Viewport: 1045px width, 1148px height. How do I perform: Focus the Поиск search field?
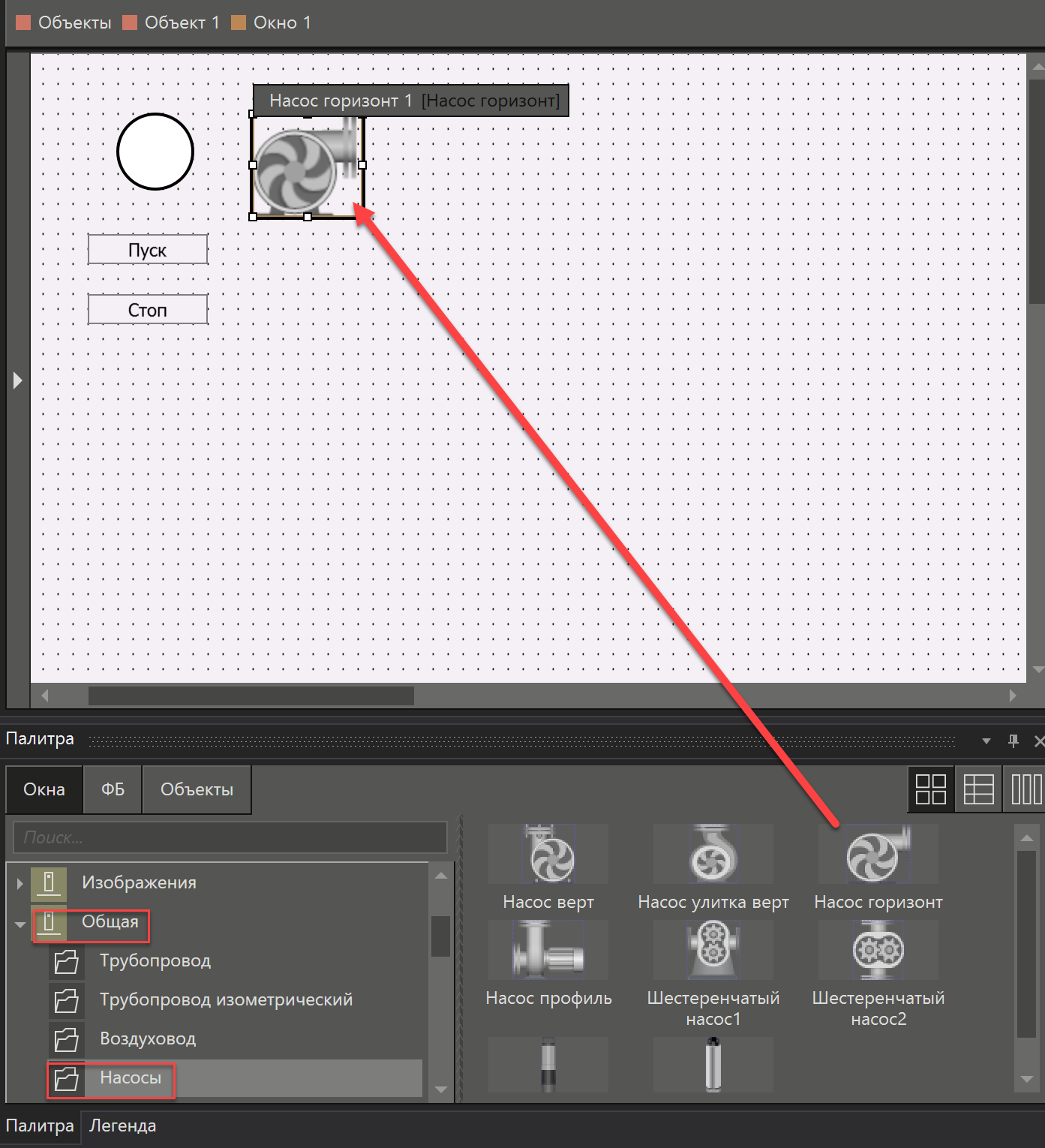click(230, 837)
